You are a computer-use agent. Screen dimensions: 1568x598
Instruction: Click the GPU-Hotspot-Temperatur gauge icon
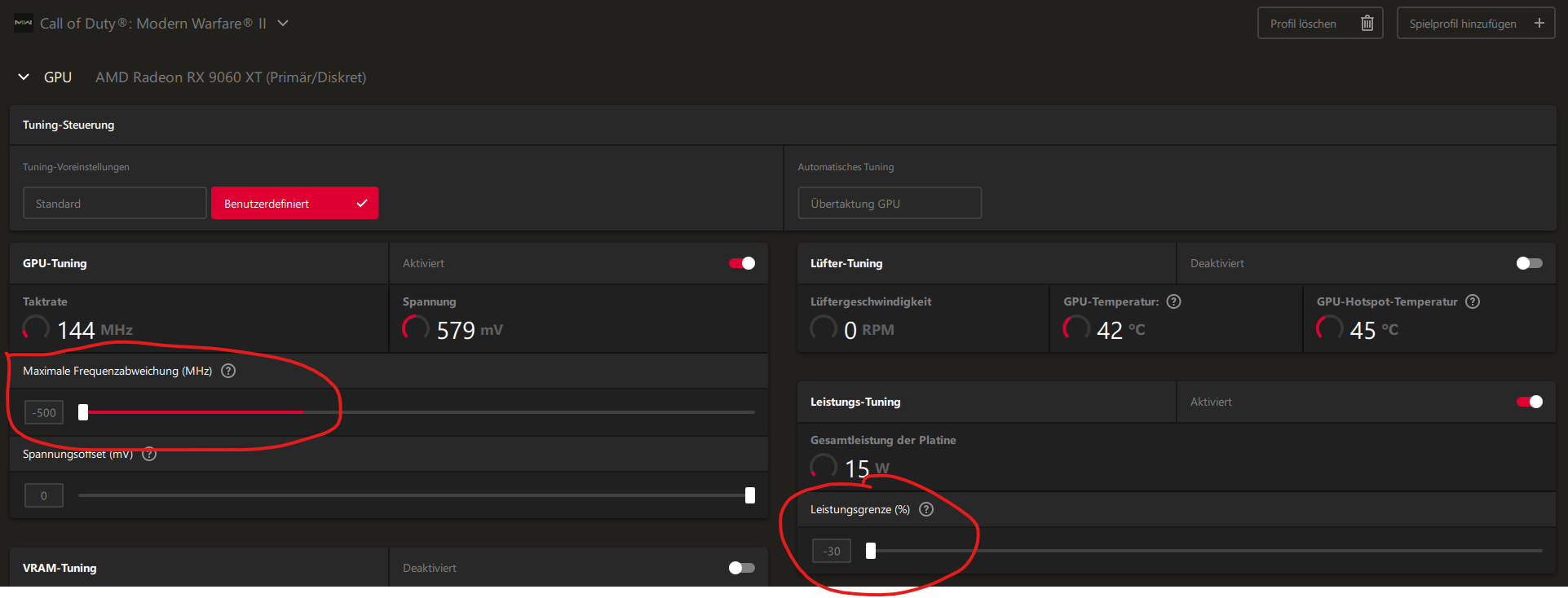point(1329,328)
